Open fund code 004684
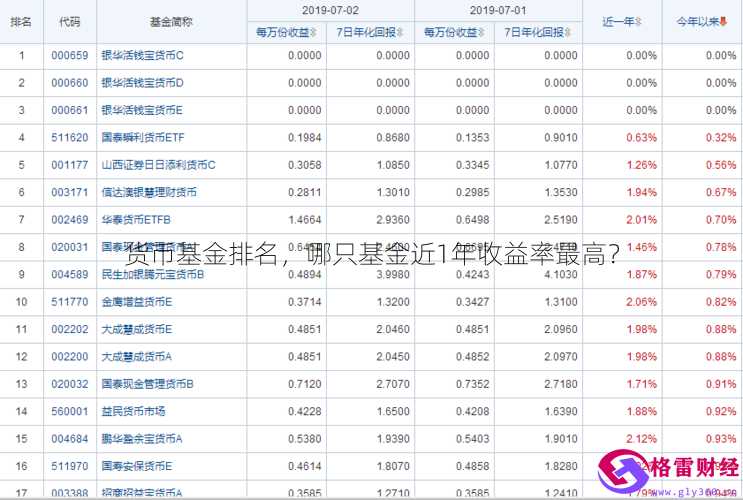The height and width of the screenshot is (500, 743). (x=70, y=439)
